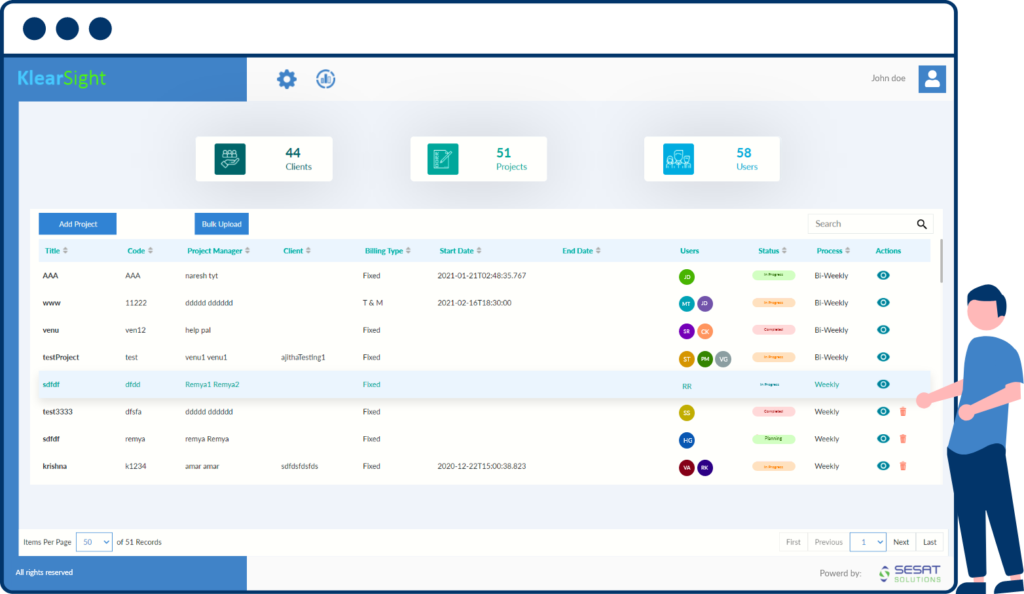
Task: Open the settings gear icon
Action: pos(287,79)
